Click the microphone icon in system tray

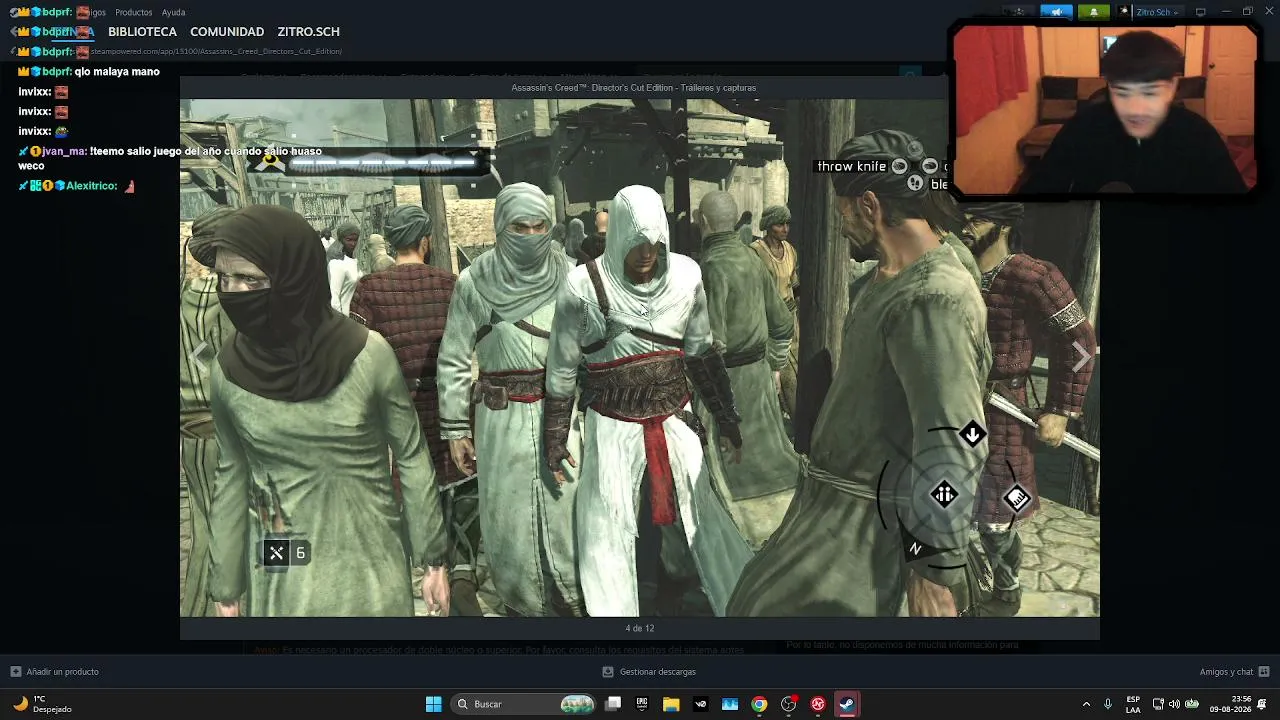click(1107, 704)
